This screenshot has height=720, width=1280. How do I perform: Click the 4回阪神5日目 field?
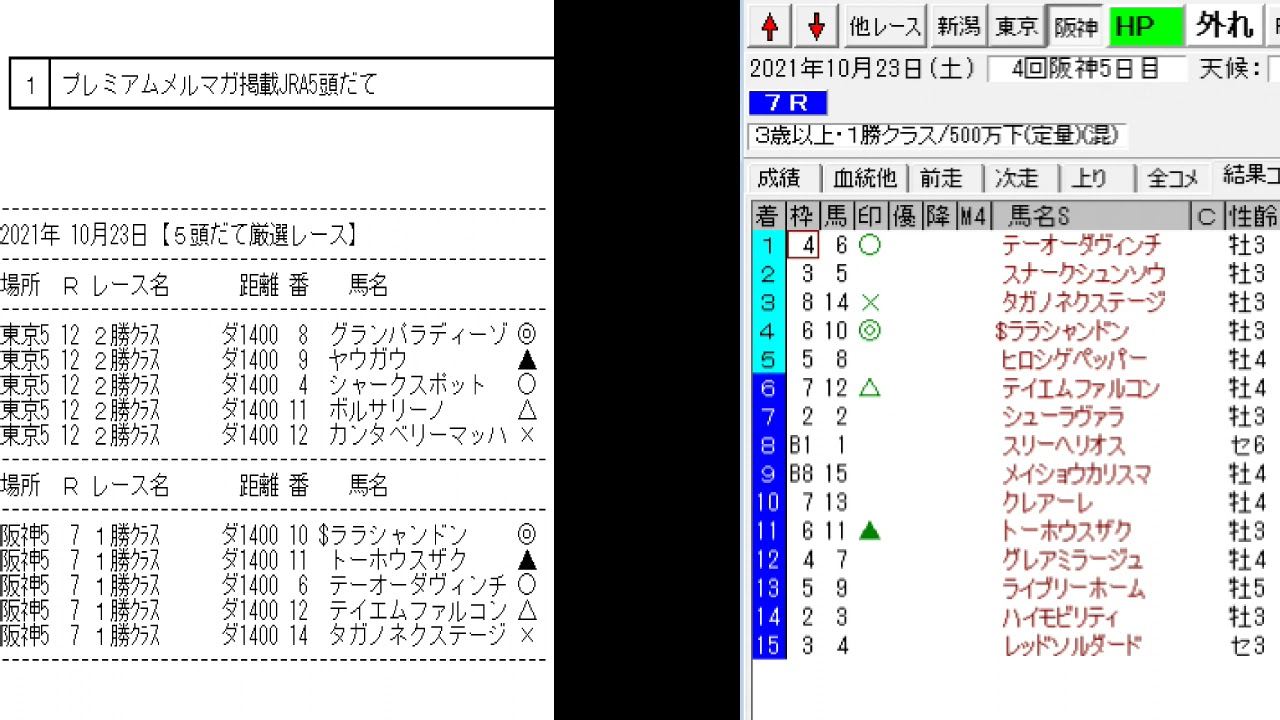[x=1086, y=69]
